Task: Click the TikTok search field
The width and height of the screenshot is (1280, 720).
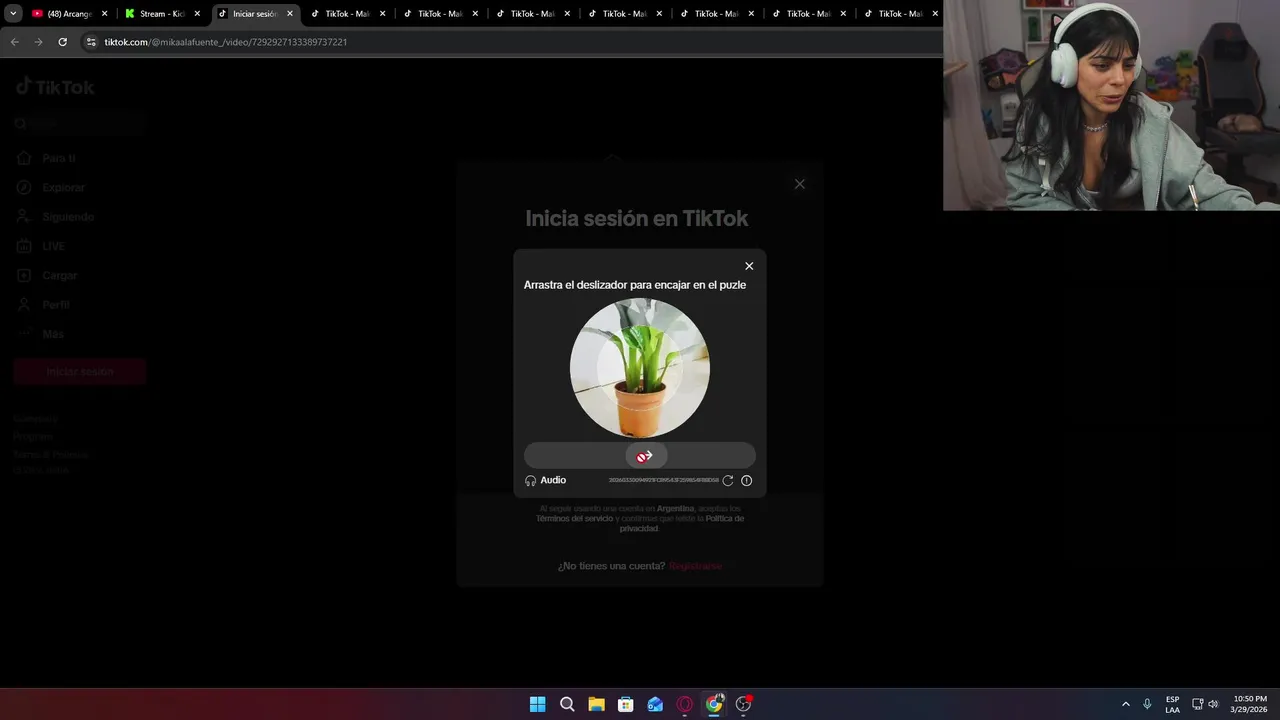Action: tap(80, 124)
